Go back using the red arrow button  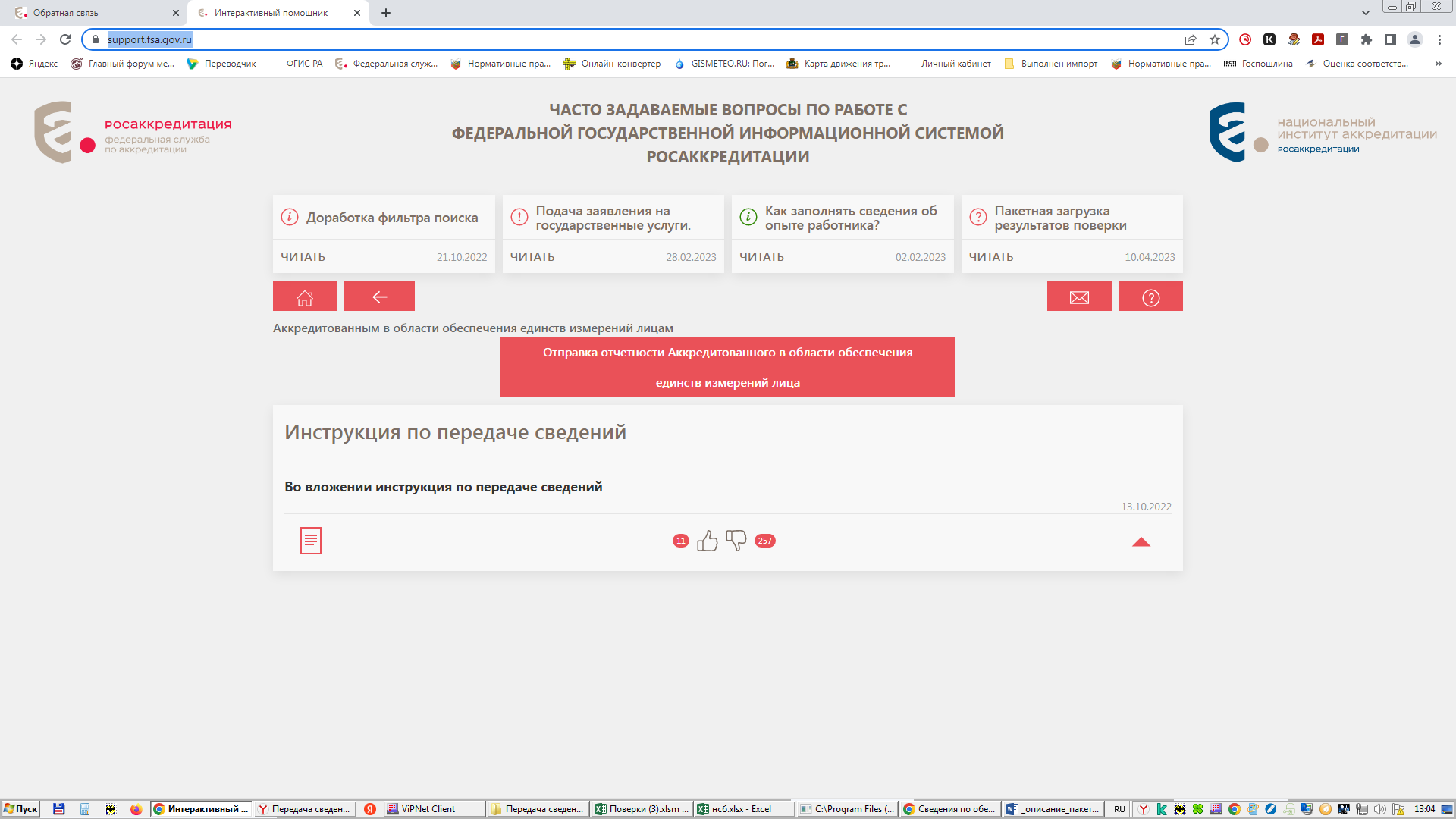coord(379,297)
